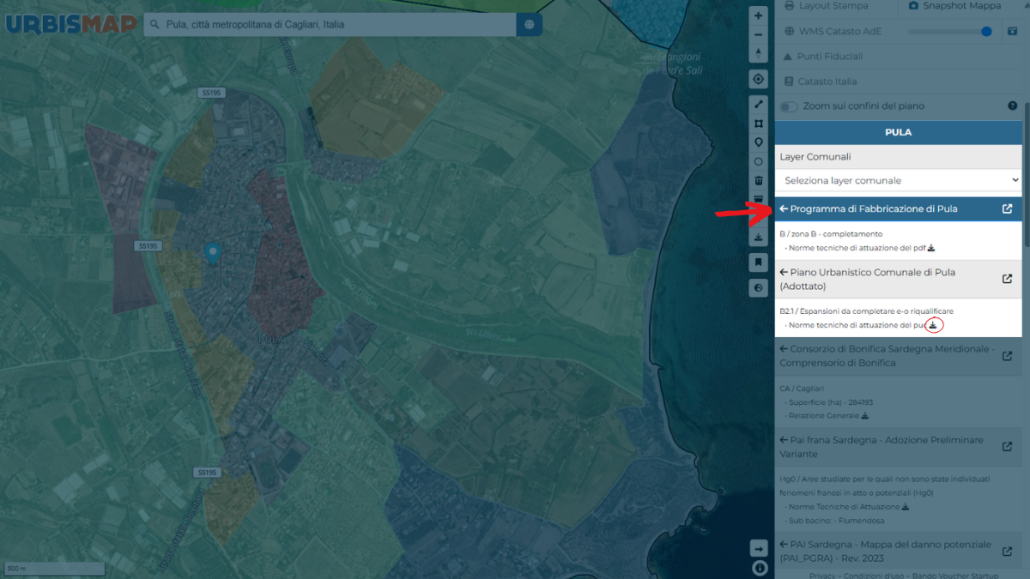Click the location search input field

click(330, 25)
